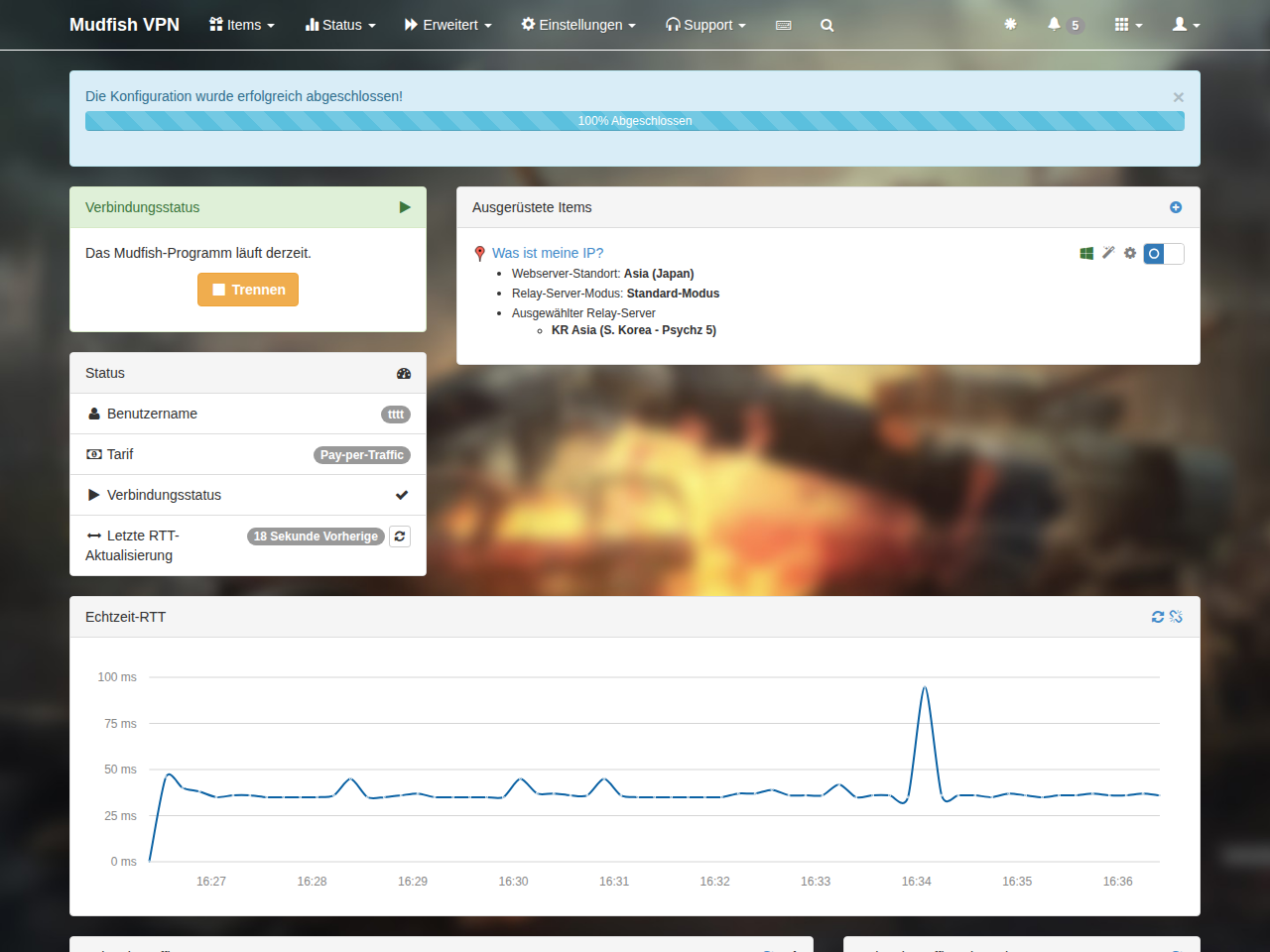
Task: Click the 100% Abgeschlossen progress bar
Action: coord(635,121)
